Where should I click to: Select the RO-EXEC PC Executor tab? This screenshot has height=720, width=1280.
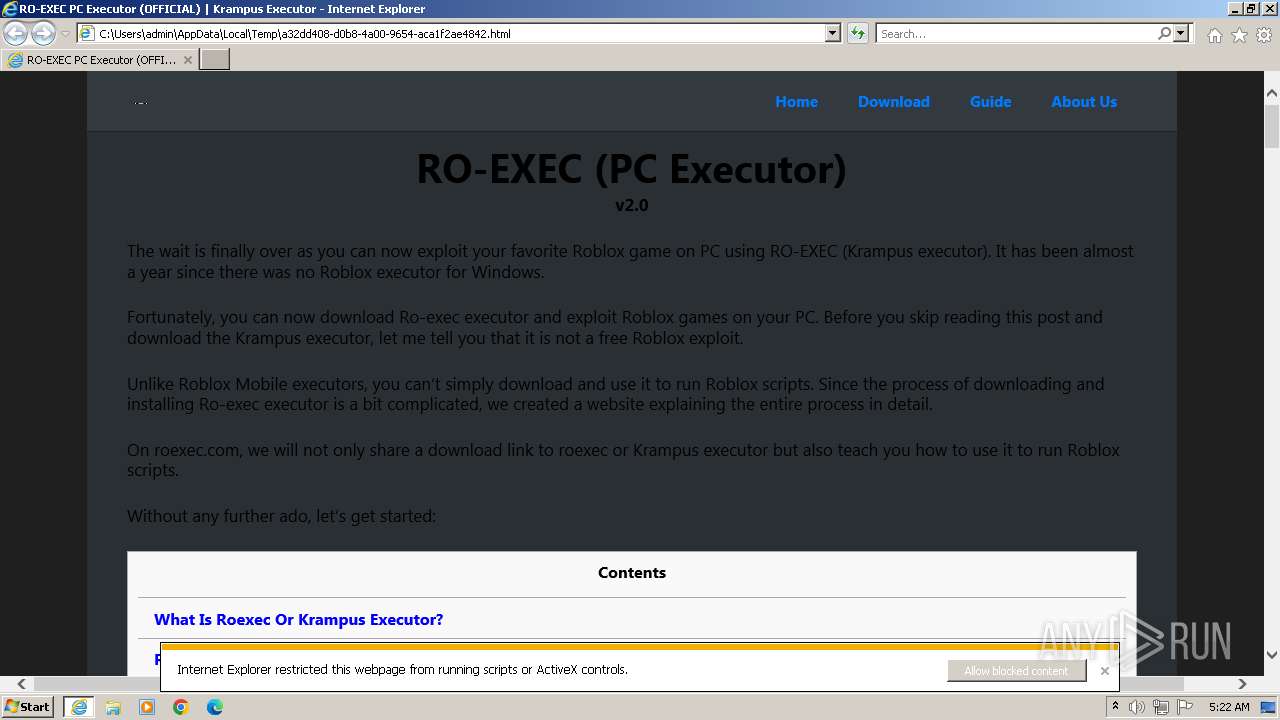[100, 60]
